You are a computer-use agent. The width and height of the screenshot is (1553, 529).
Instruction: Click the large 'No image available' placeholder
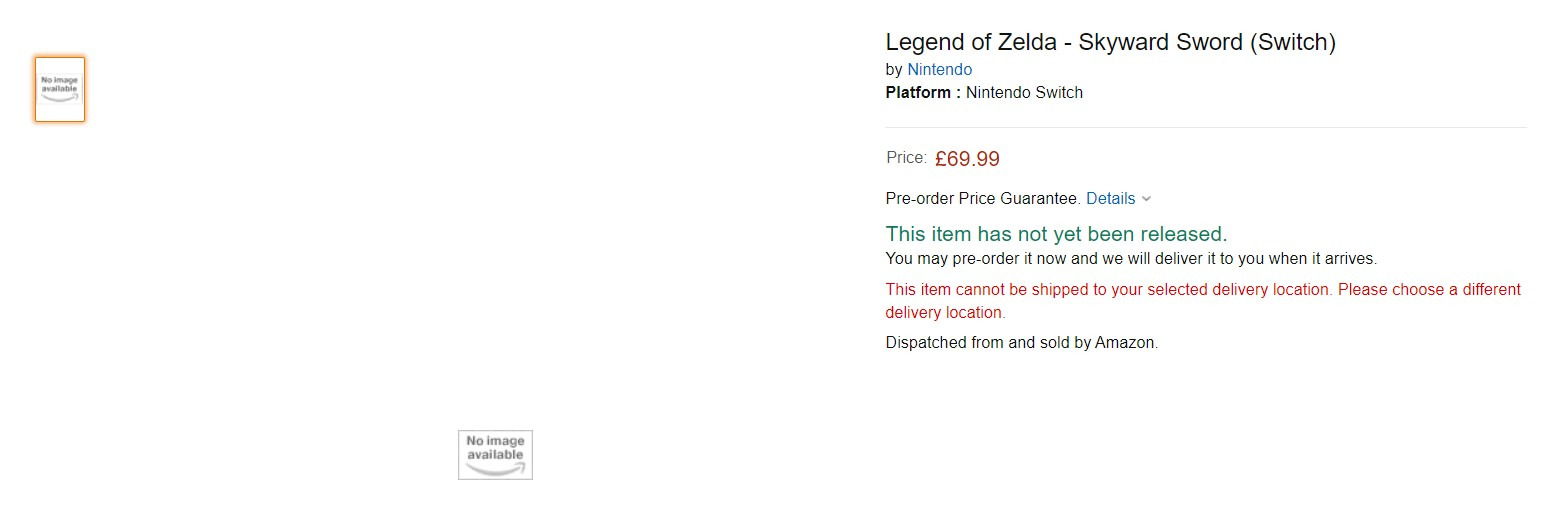click(x=495, y=455)
